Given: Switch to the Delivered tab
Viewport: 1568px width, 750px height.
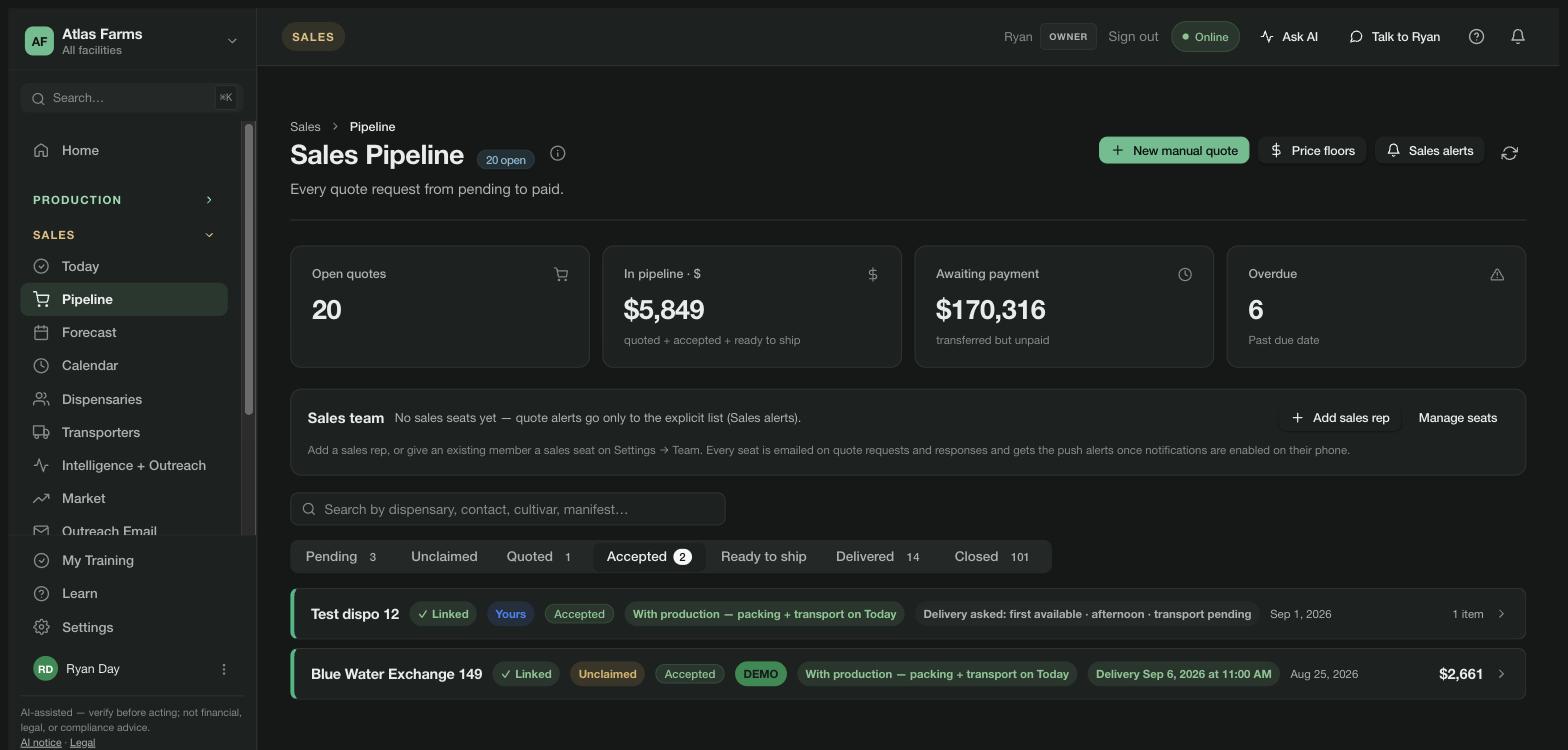Looking at the screenshot, I should pyautogui.click(x=878, y=557).
